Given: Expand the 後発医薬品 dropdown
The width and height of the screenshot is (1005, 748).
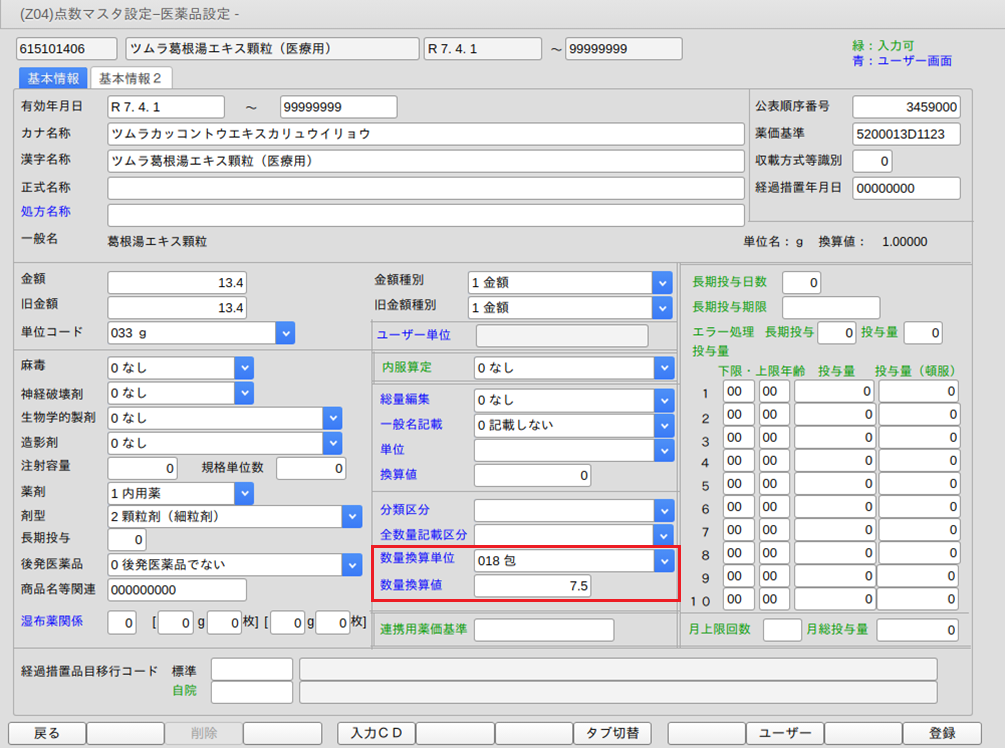Looking at the screenshot, I should click(351, 565).
